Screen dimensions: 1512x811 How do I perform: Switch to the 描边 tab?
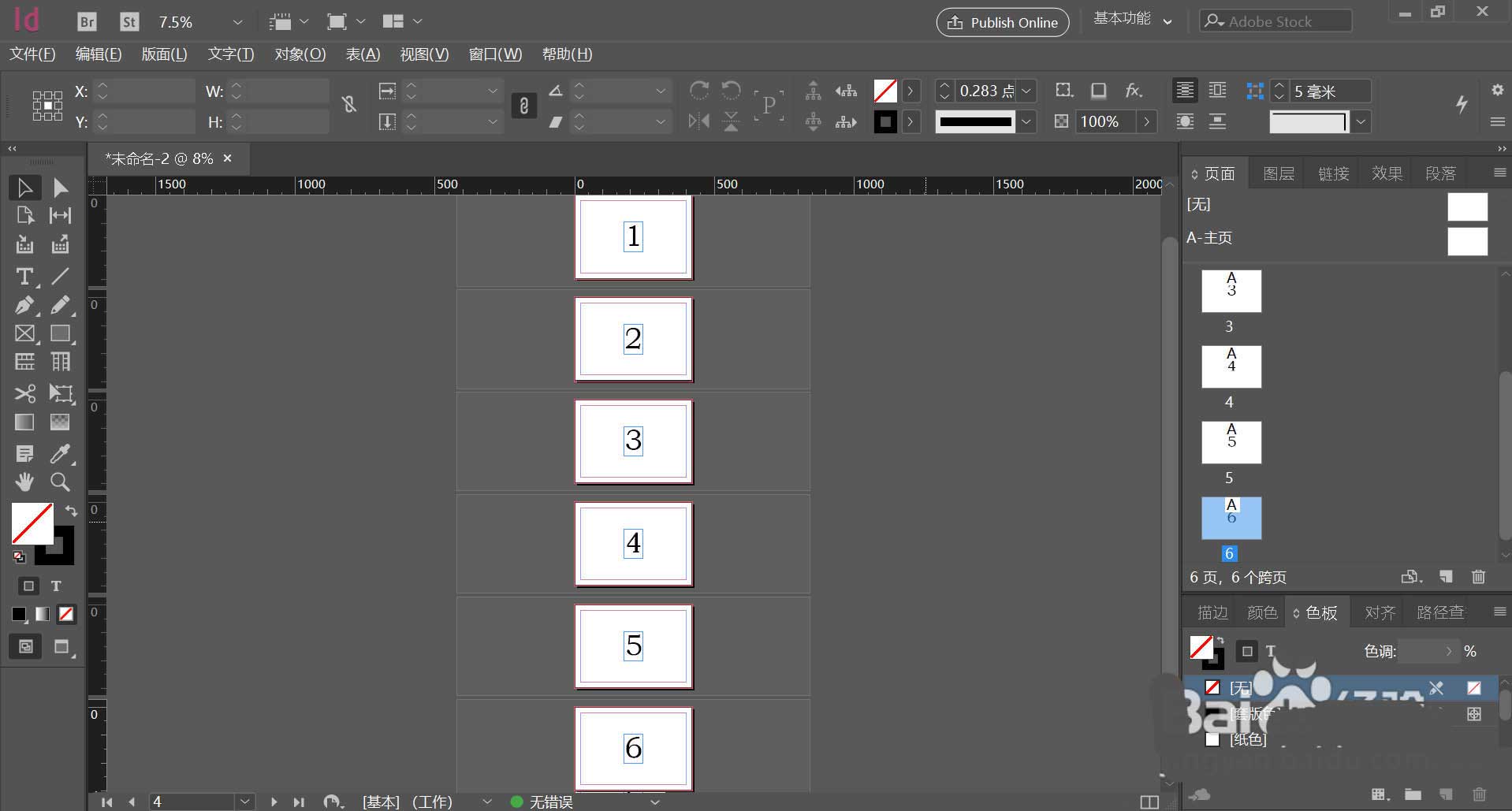coord(1212,612)
